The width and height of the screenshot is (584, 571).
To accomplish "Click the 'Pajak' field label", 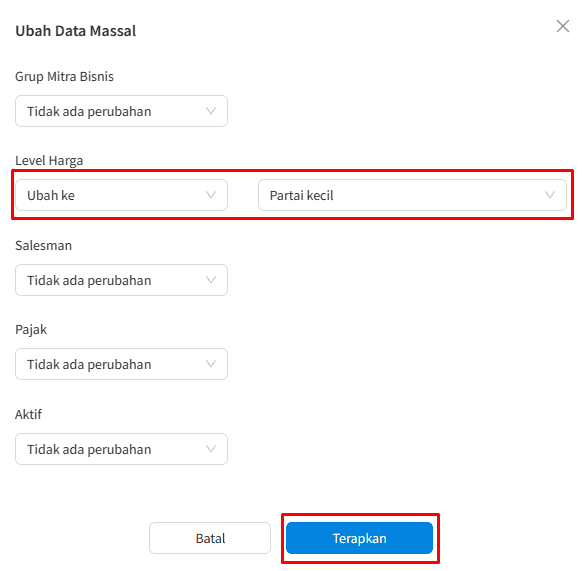I will (31, 330).
